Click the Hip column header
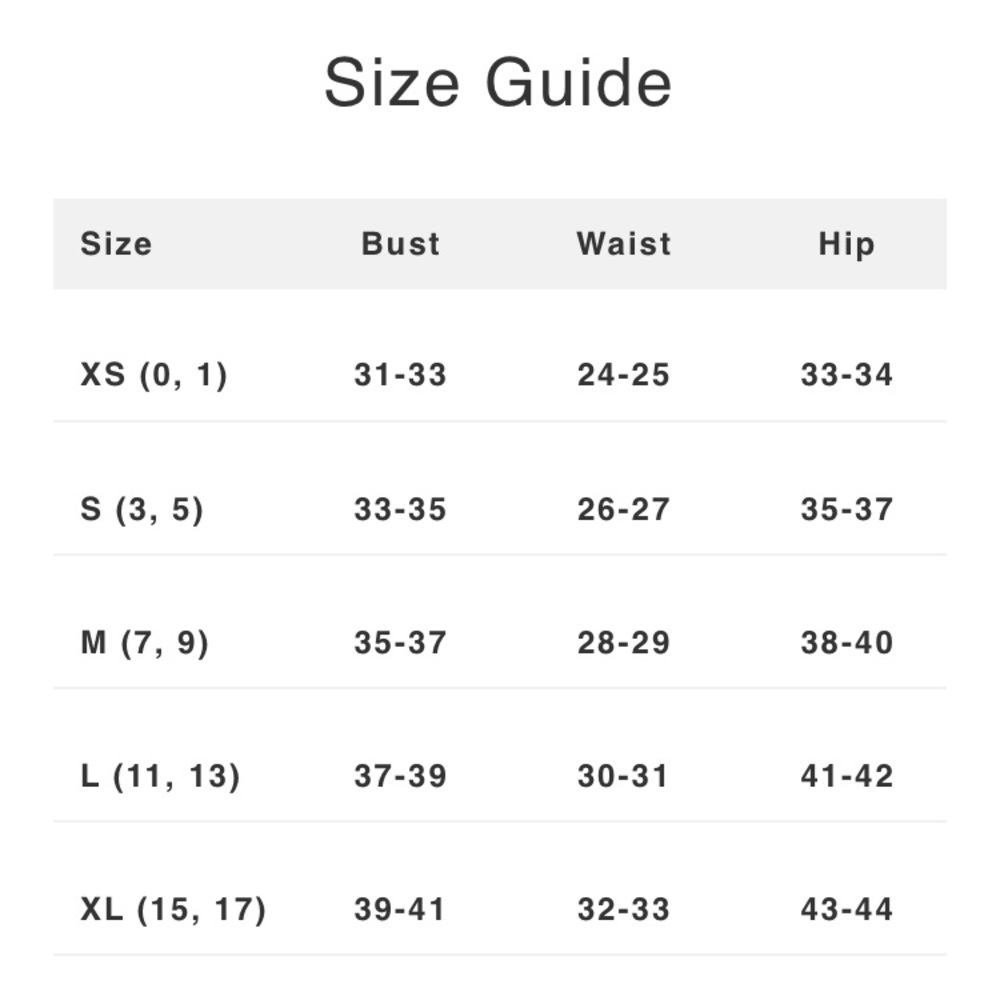The height and width of the screenshot is (1000, 1000). coord(846,244)
